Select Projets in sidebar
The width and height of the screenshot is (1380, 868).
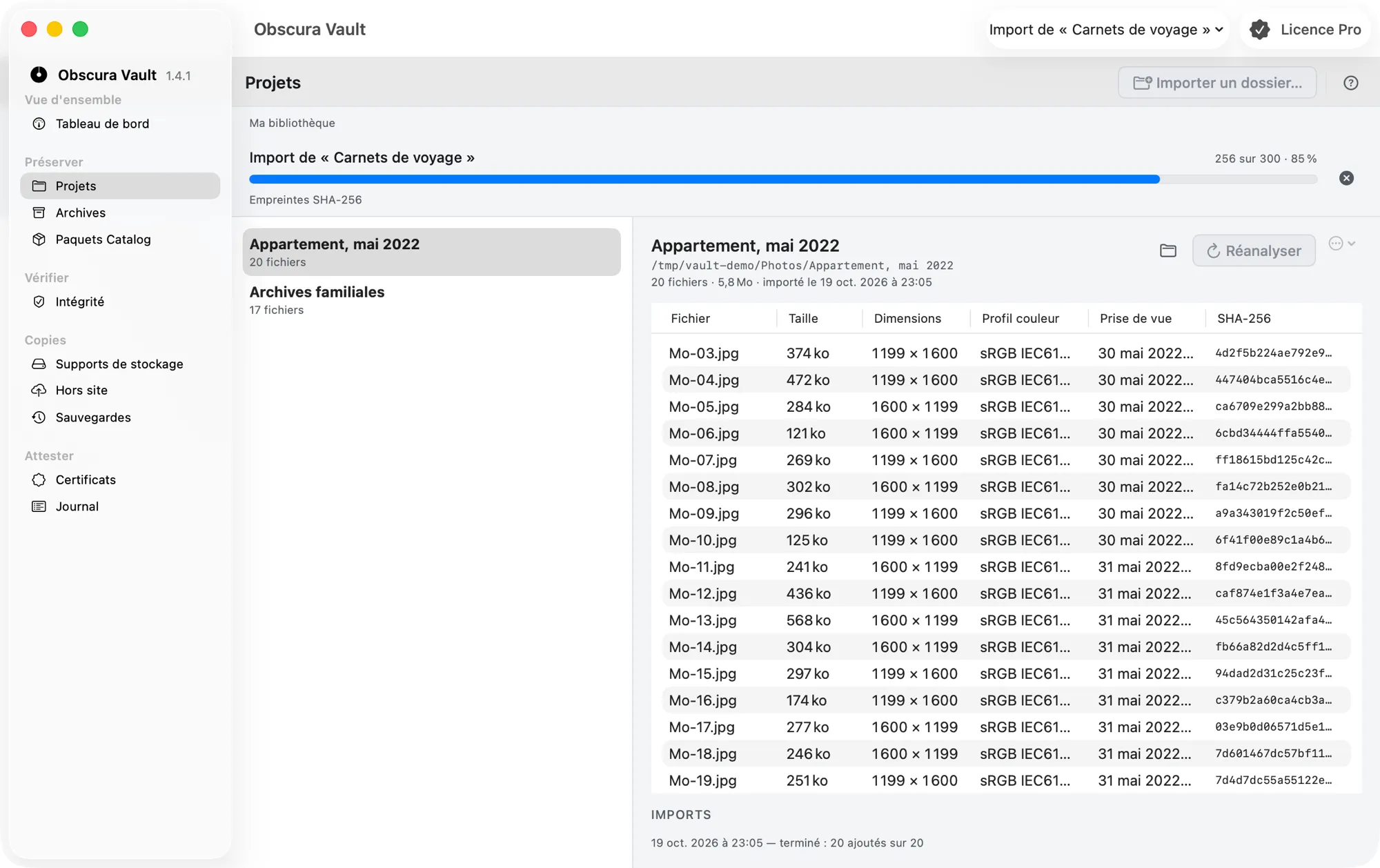point(120,186)
